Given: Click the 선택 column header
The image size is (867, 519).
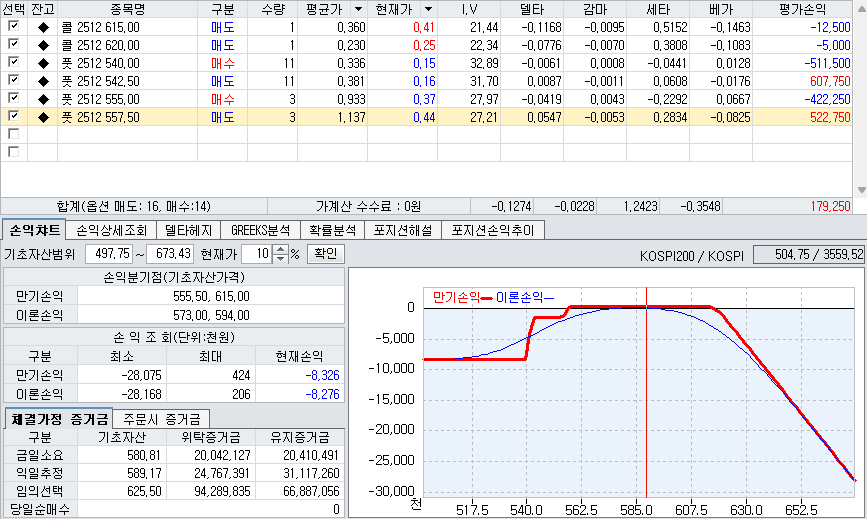Looking at the screenshot, I should pyautogui.click(x=14, y=9).
